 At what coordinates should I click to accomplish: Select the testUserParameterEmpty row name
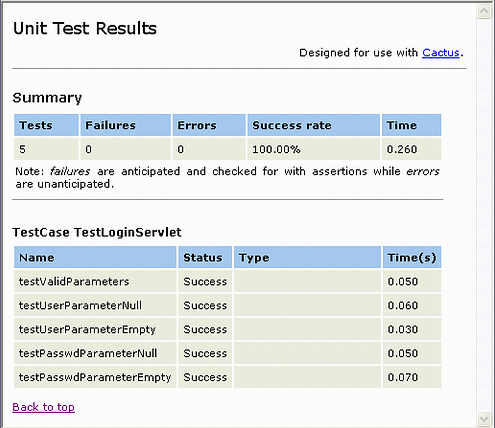point(87,330)
